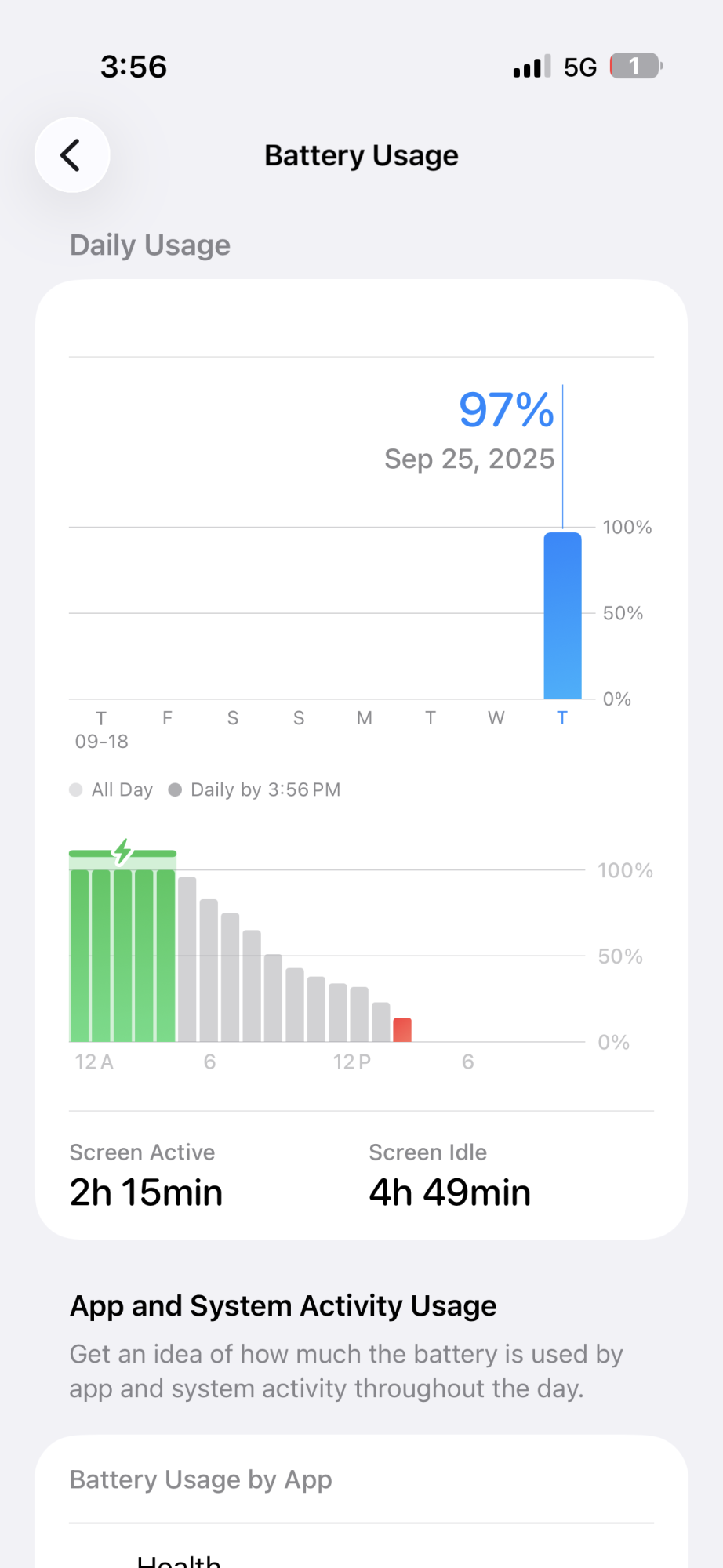Tap the red low battery hourly bar
The width and height of the screenshot is (723, 1568).
[402, 1029]
